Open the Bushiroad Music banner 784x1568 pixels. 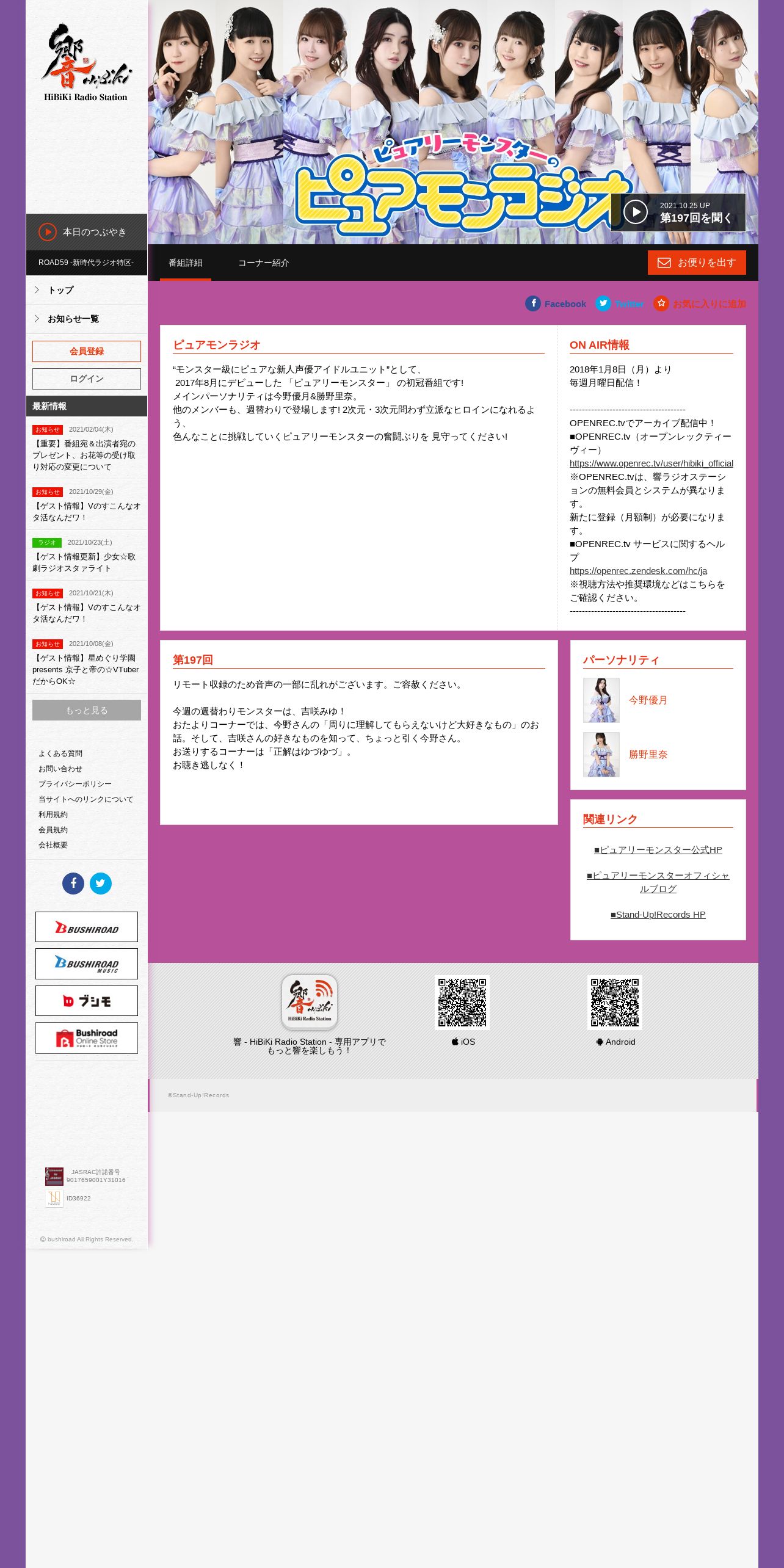[87, 964]
